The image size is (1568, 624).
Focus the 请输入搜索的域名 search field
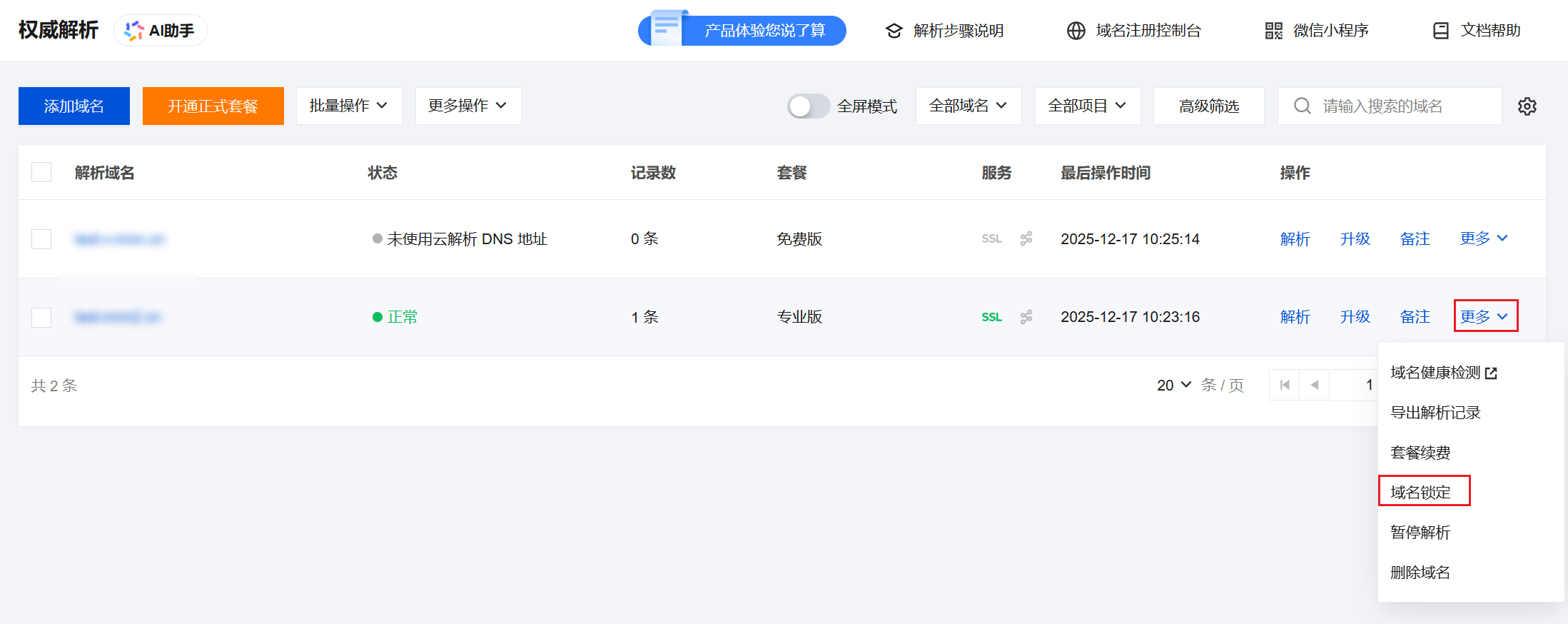[1390, 106]
